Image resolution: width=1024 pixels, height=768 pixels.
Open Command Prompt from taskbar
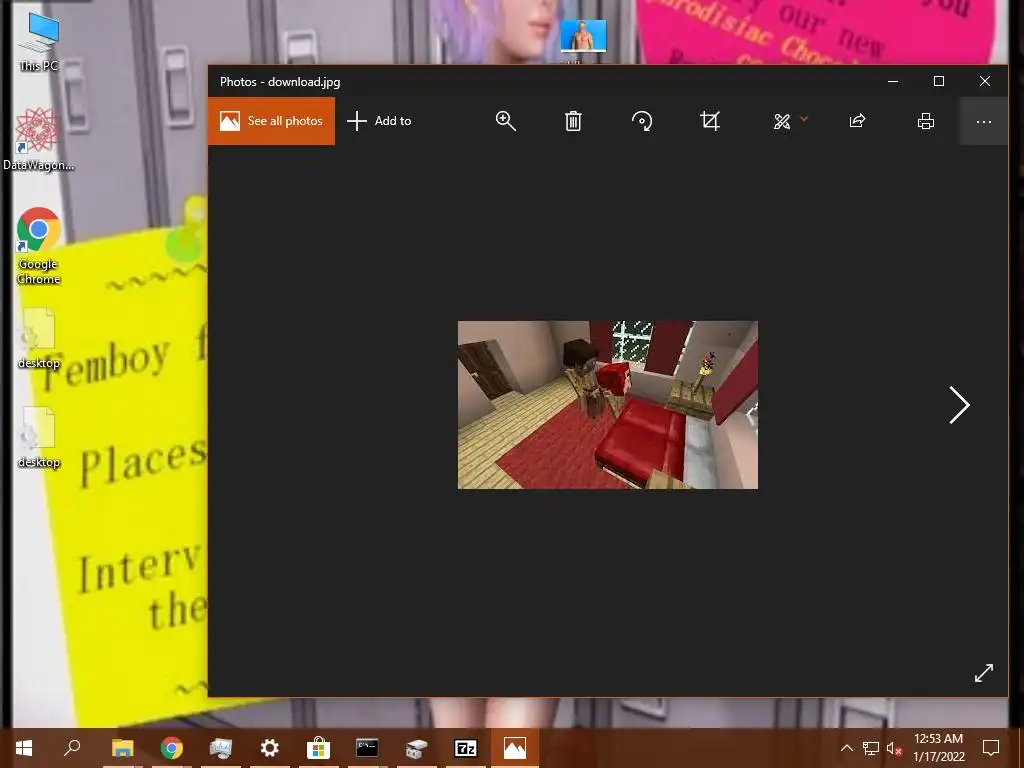point(368,748)
